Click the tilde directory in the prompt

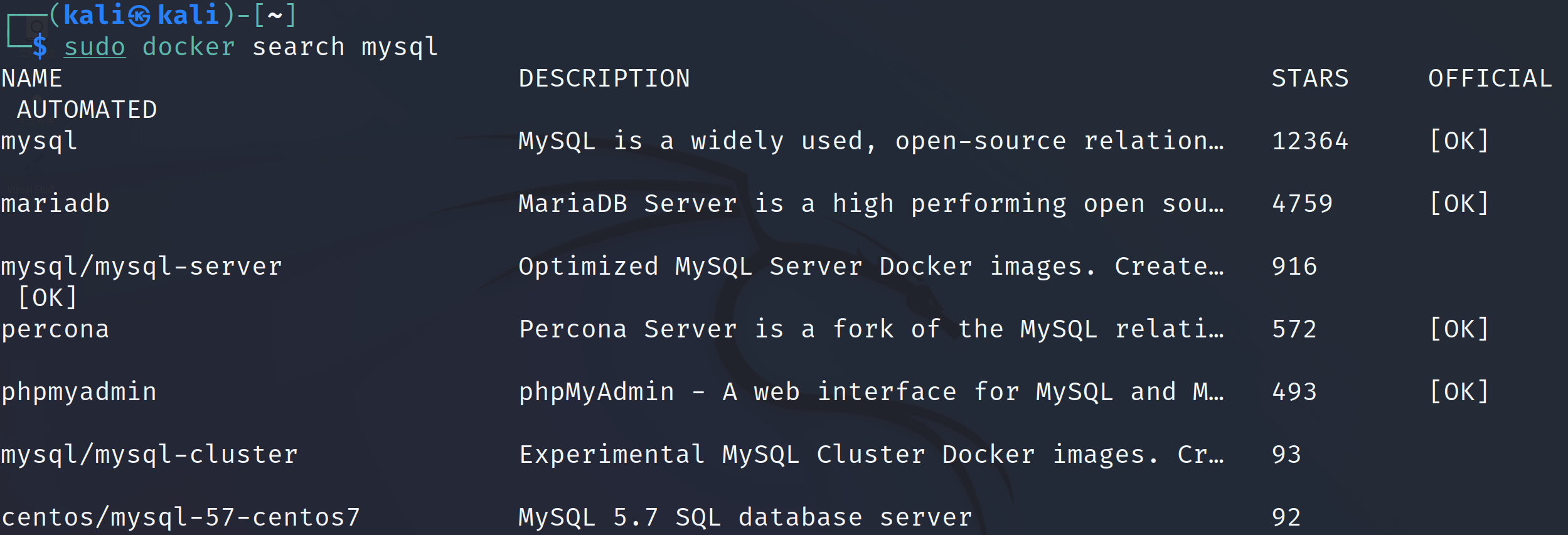coord(275,16)
